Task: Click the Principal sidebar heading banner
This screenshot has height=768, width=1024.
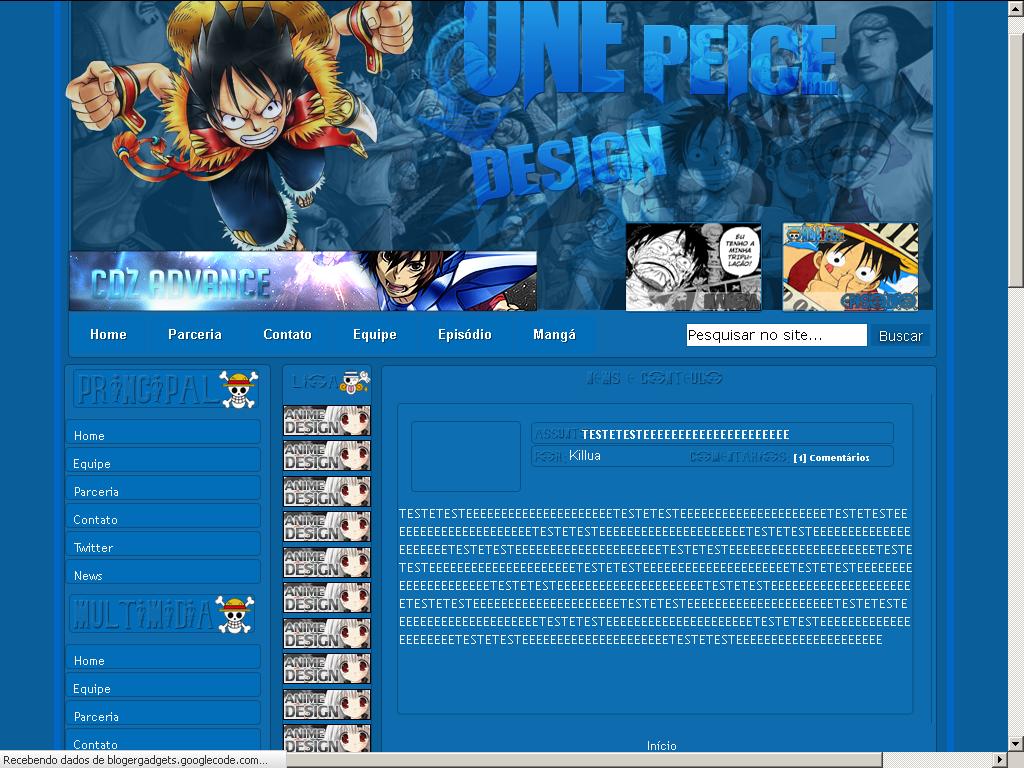Action: (x=167, y=389)
